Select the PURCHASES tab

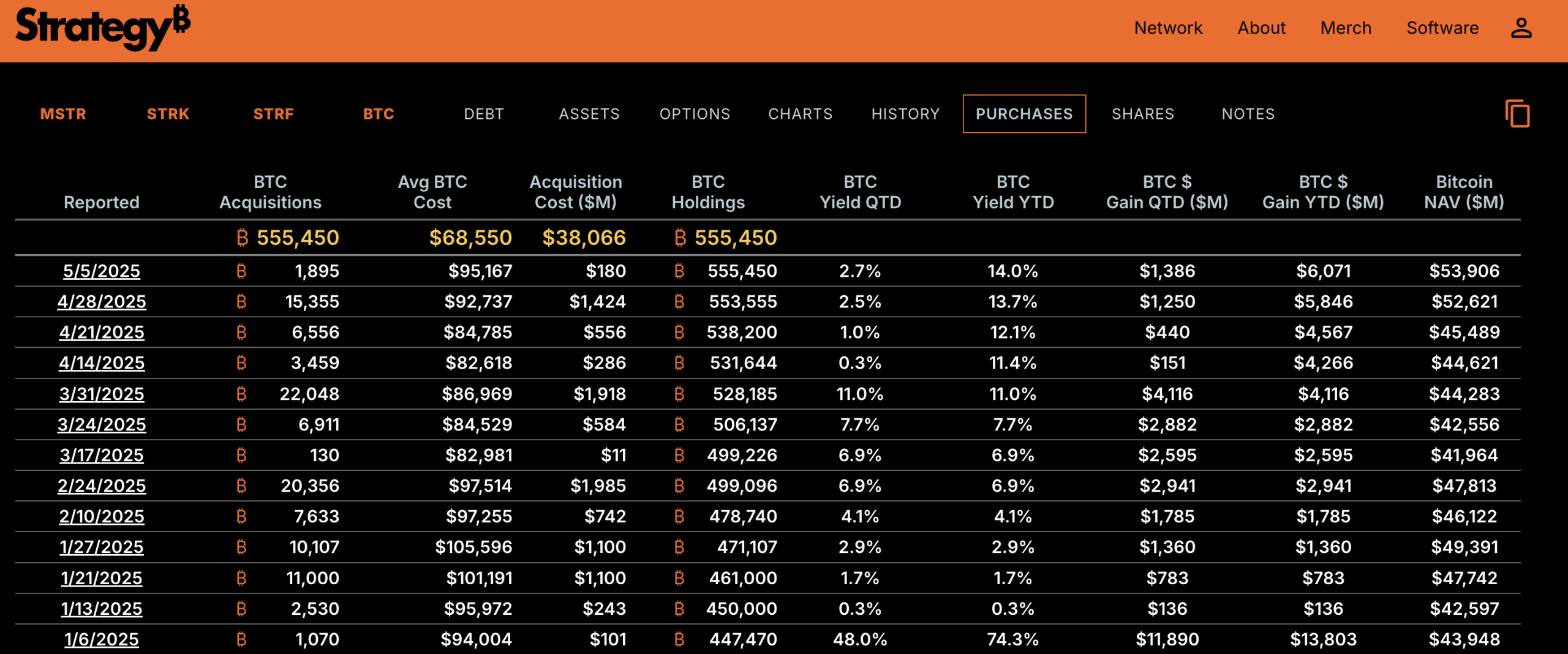[1024, 114]
